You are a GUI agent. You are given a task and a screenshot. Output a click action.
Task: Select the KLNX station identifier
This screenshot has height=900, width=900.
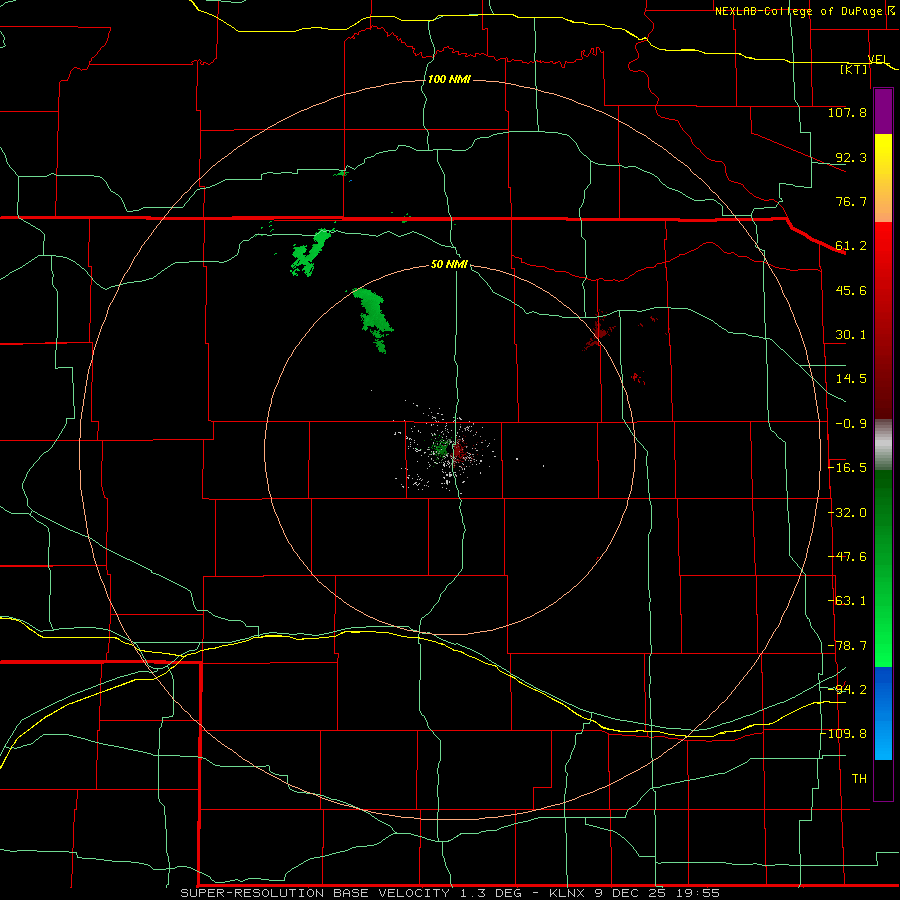click(x=569, y=893)
